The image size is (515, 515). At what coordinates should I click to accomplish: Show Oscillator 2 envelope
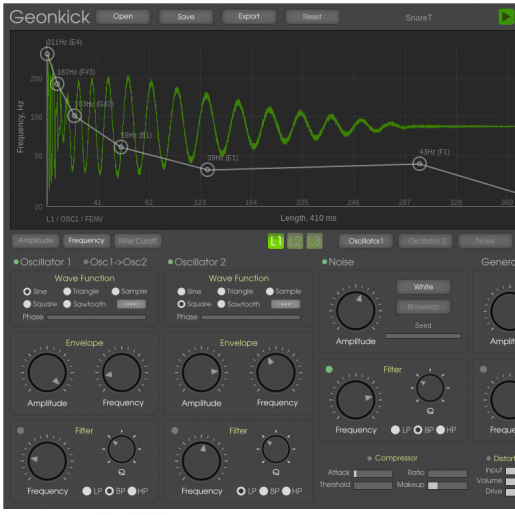tap(426, 241)
